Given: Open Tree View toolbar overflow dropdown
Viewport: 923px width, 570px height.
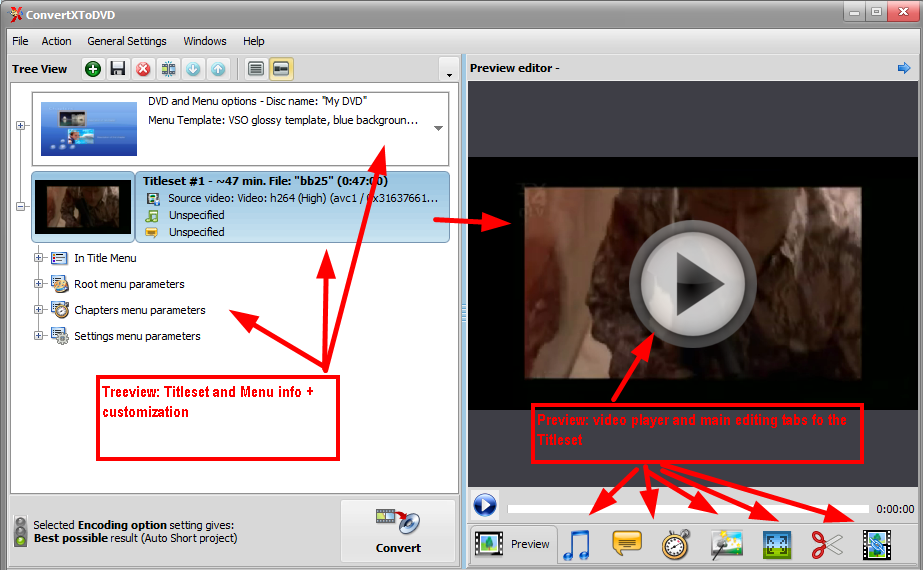Looking at the screenshot, I should (449, 70).
